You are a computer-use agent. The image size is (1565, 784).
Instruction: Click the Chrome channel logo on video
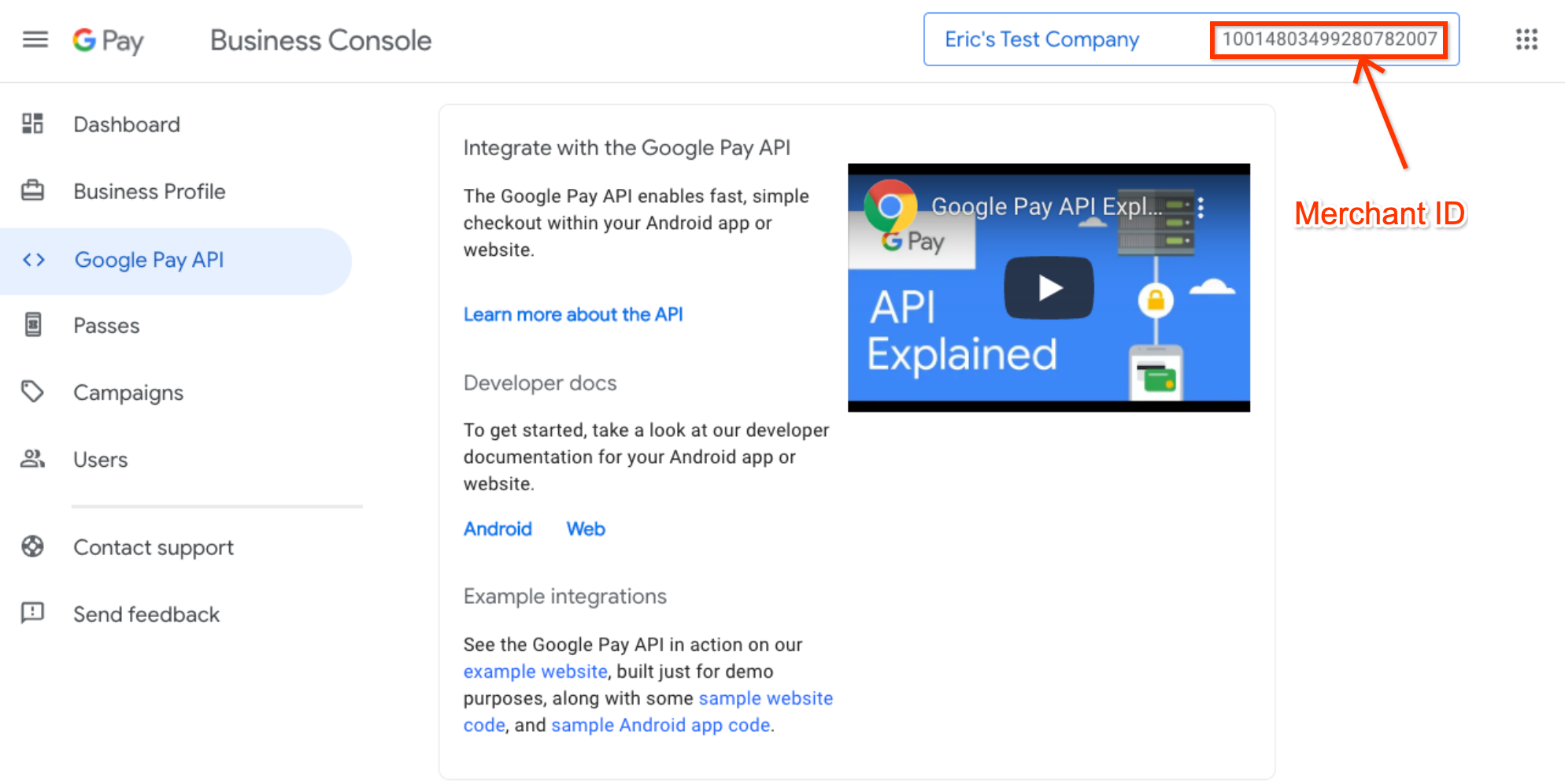tap(890, 206)
